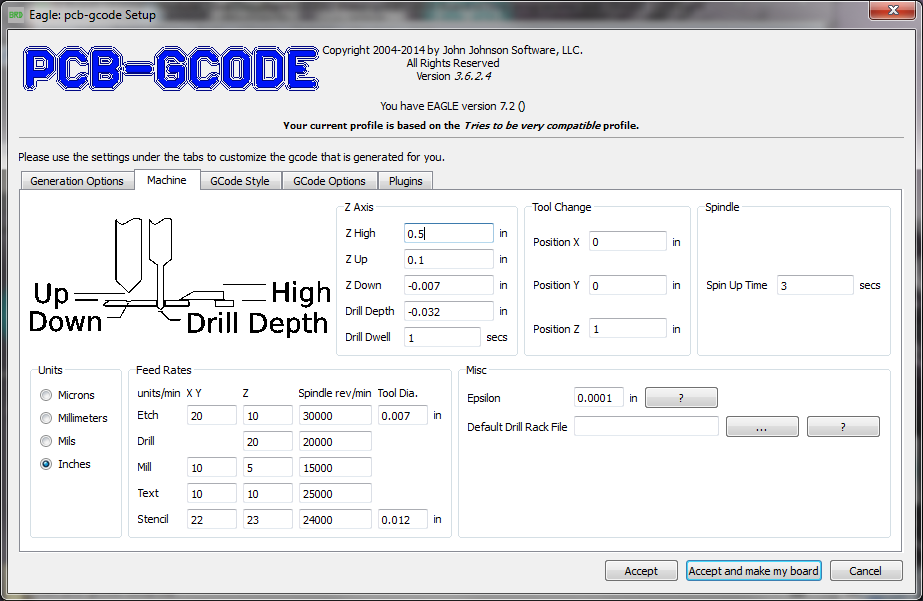Click the Drill Z feed rate field

click(x=268, y=441)
